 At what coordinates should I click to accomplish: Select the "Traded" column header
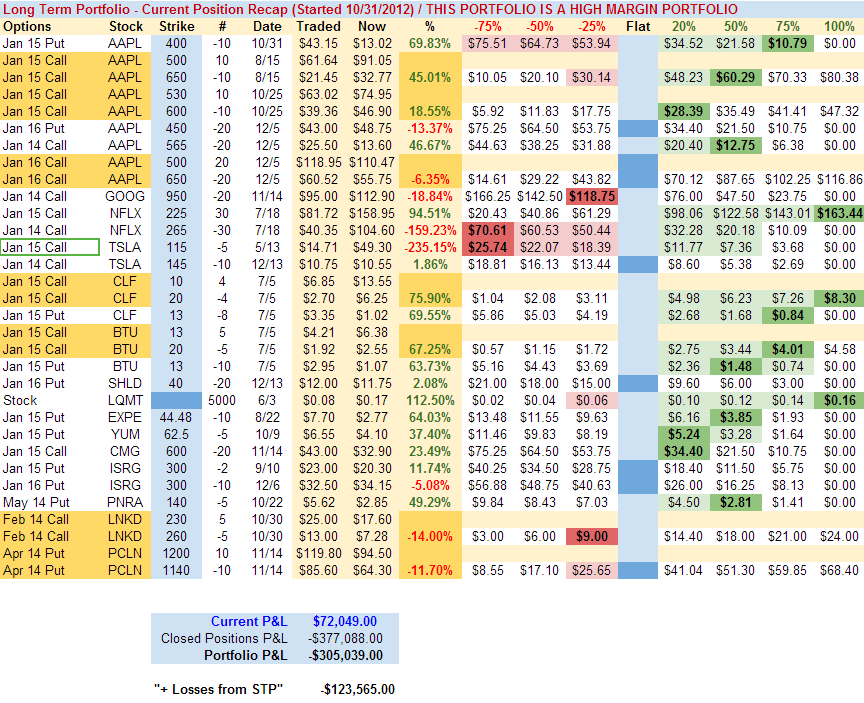317,25
